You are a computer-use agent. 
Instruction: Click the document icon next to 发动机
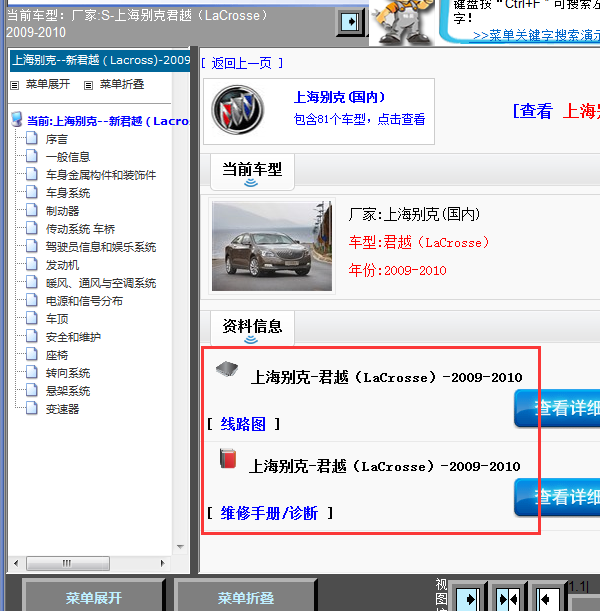point(32,264)
